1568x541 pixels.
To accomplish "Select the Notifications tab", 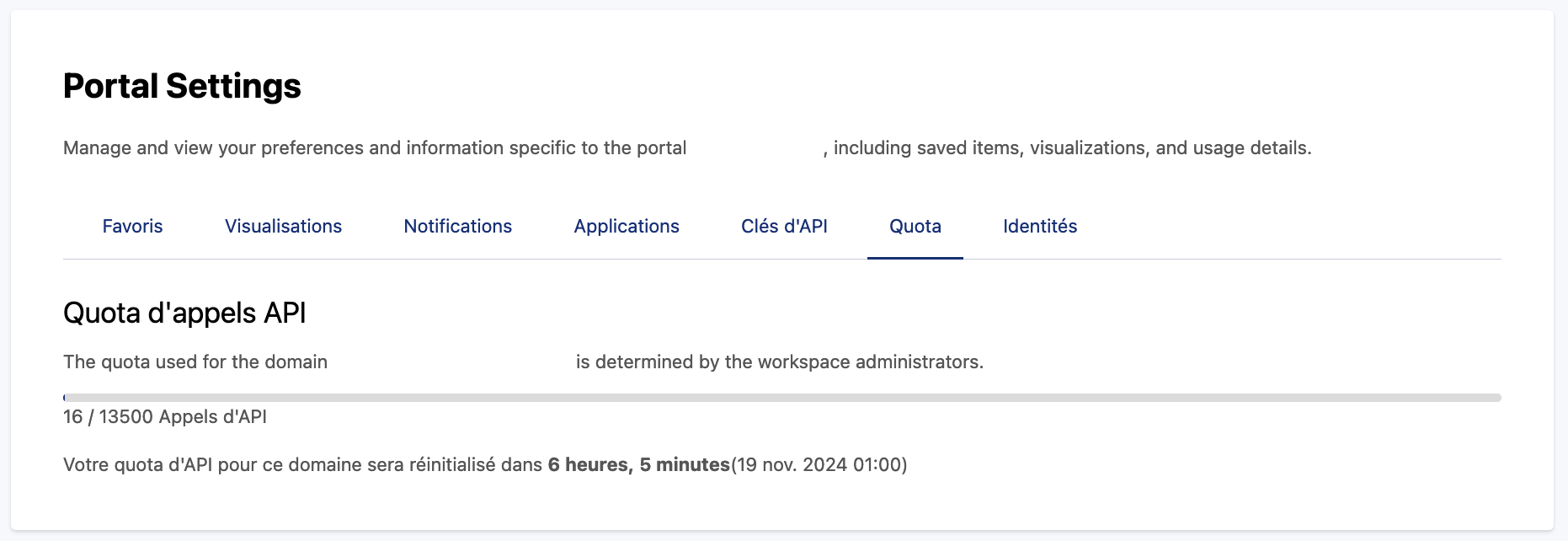I will click(x=457, y=226).
